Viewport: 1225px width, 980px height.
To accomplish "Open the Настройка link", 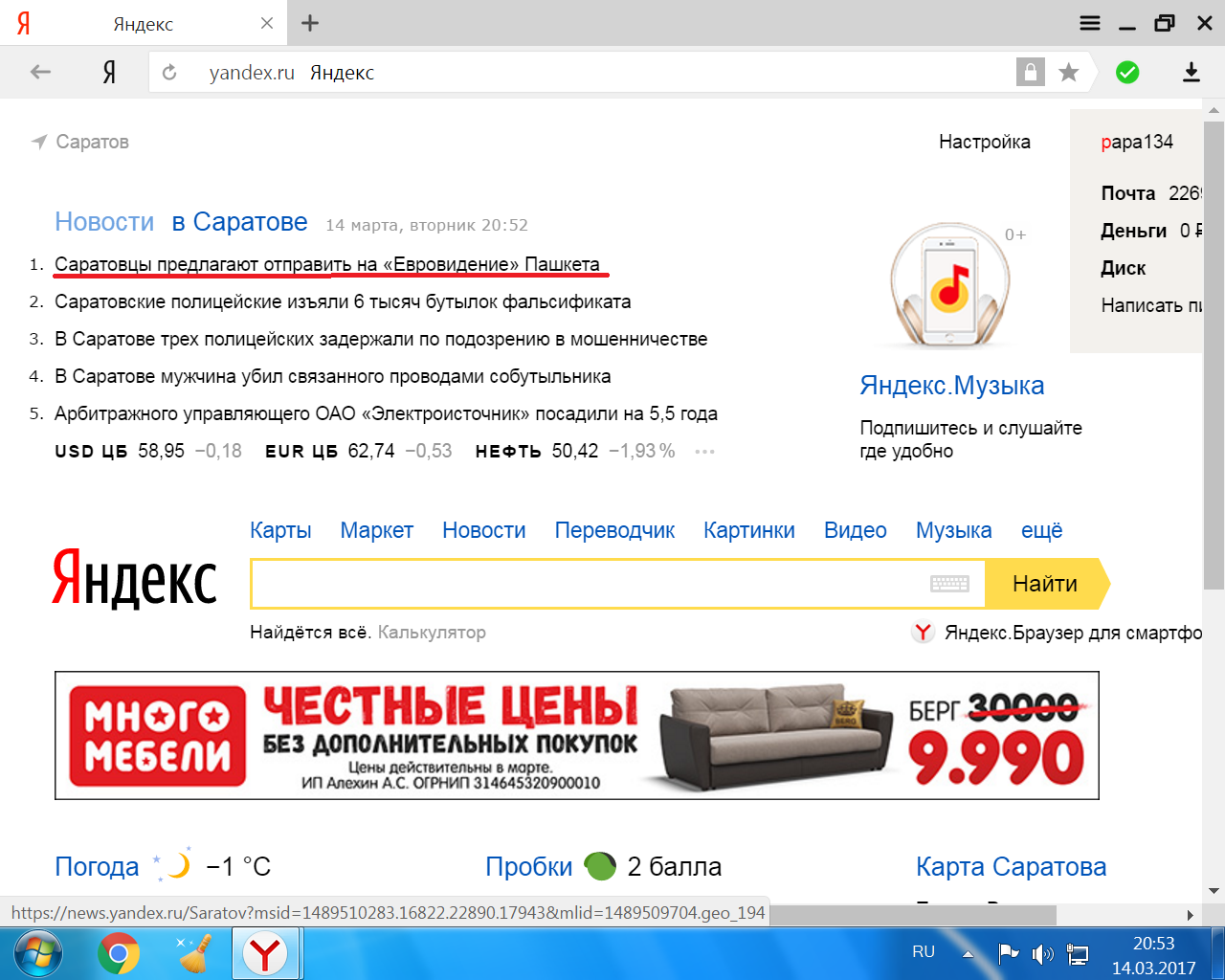I will coord(985,142).
